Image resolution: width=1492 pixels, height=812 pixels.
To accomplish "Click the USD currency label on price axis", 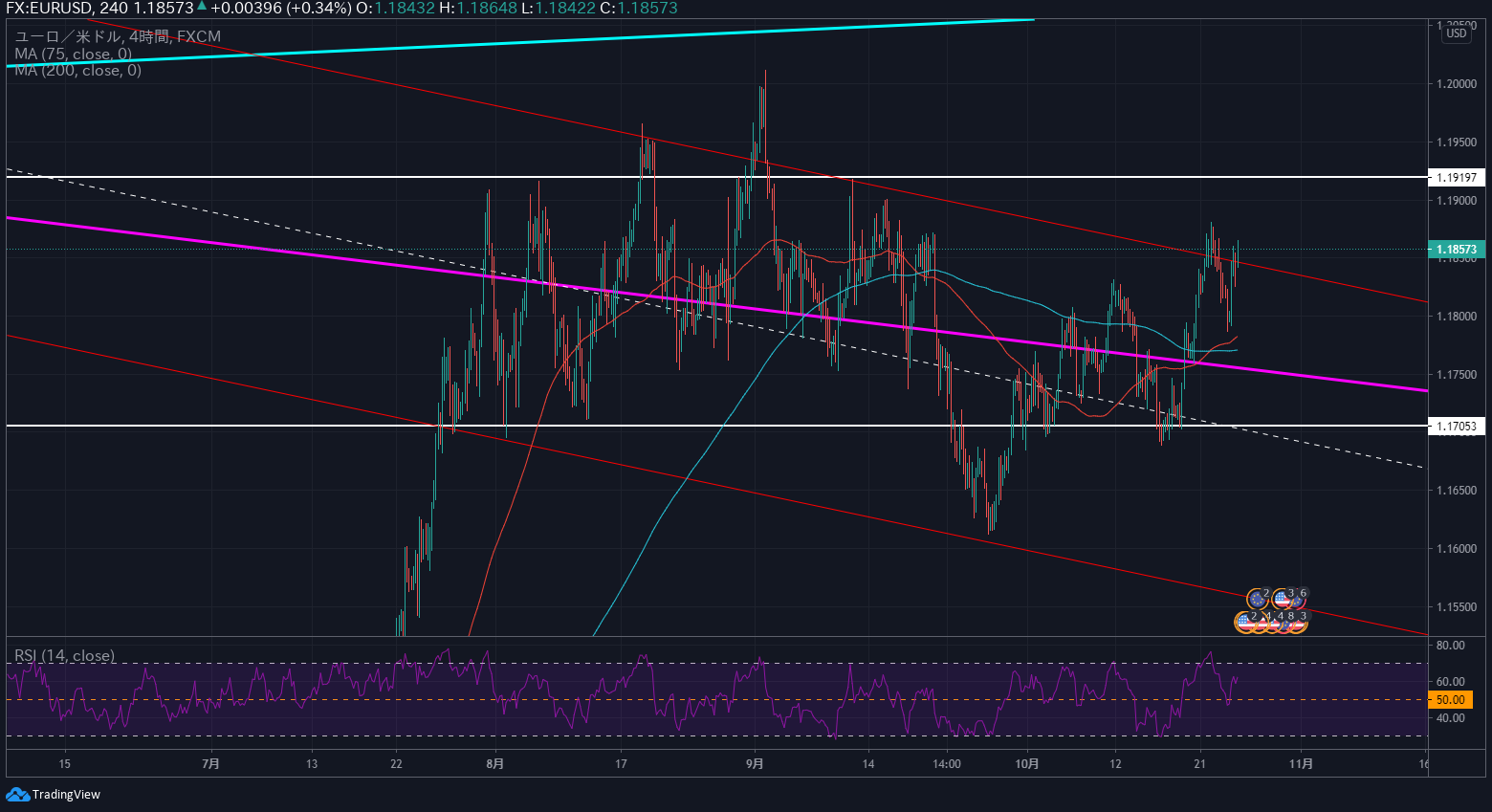I will coord(1456,33).
